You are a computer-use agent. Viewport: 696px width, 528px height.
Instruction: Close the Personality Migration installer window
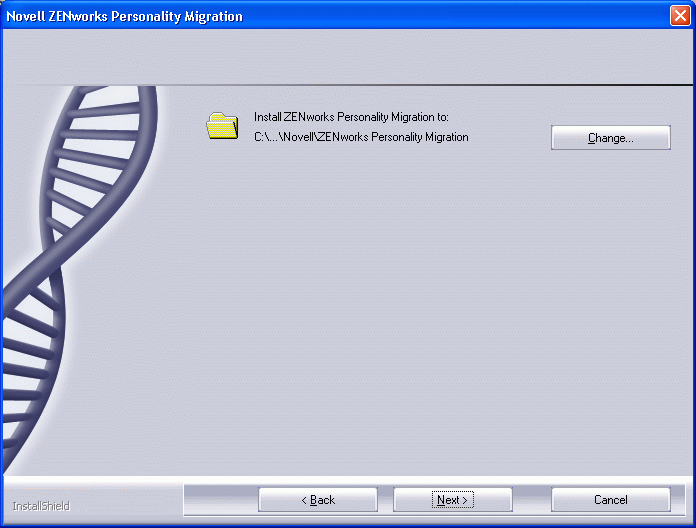680,16
